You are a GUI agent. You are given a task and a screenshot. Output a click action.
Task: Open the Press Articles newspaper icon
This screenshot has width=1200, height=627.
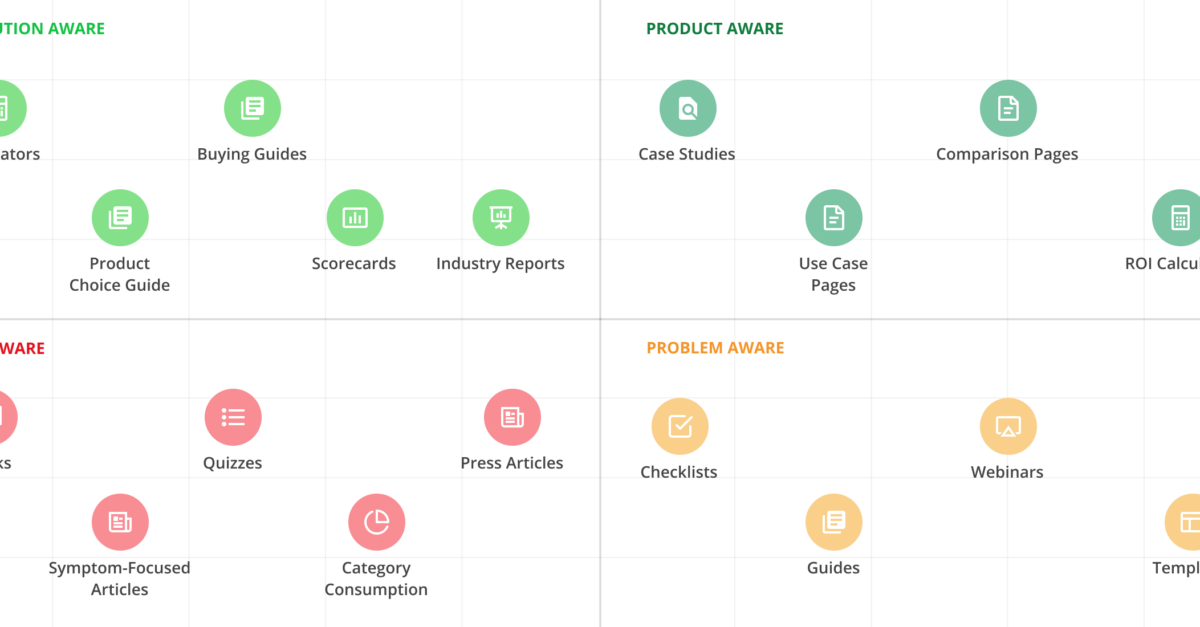click(x=512, y=417)
